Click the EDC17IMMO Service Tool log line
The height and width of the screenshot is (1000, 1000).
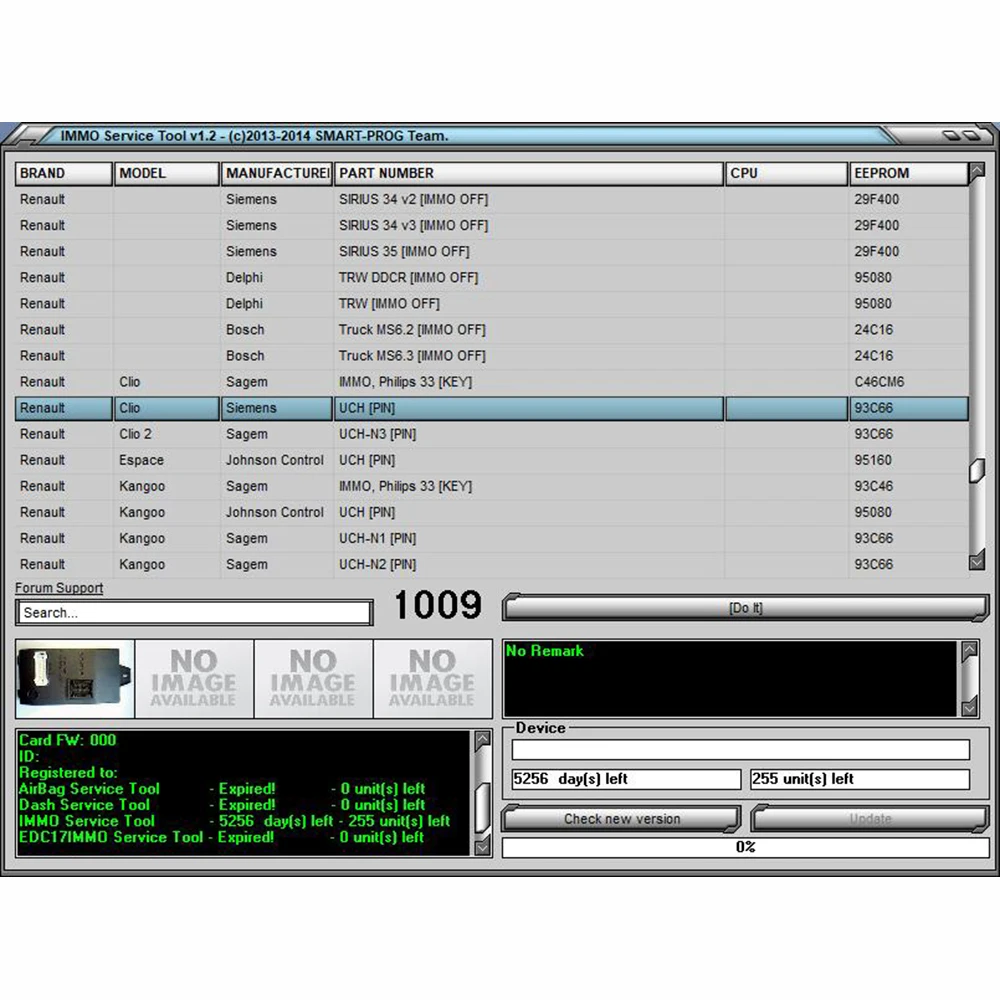coord(221,837)
